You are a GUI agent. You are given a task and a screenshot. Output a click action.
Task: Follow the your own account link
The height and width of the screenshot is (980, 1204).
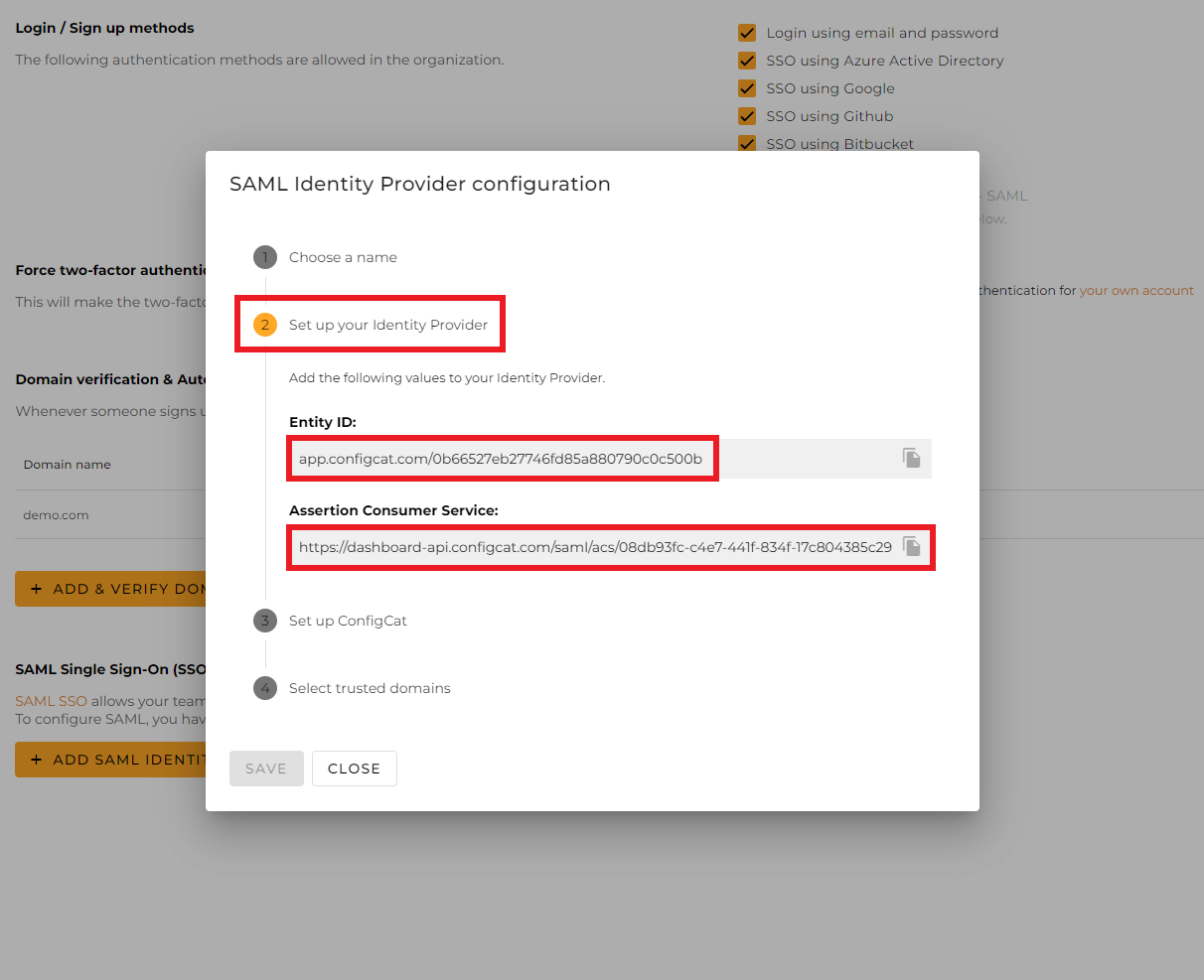click(1136, 290)
